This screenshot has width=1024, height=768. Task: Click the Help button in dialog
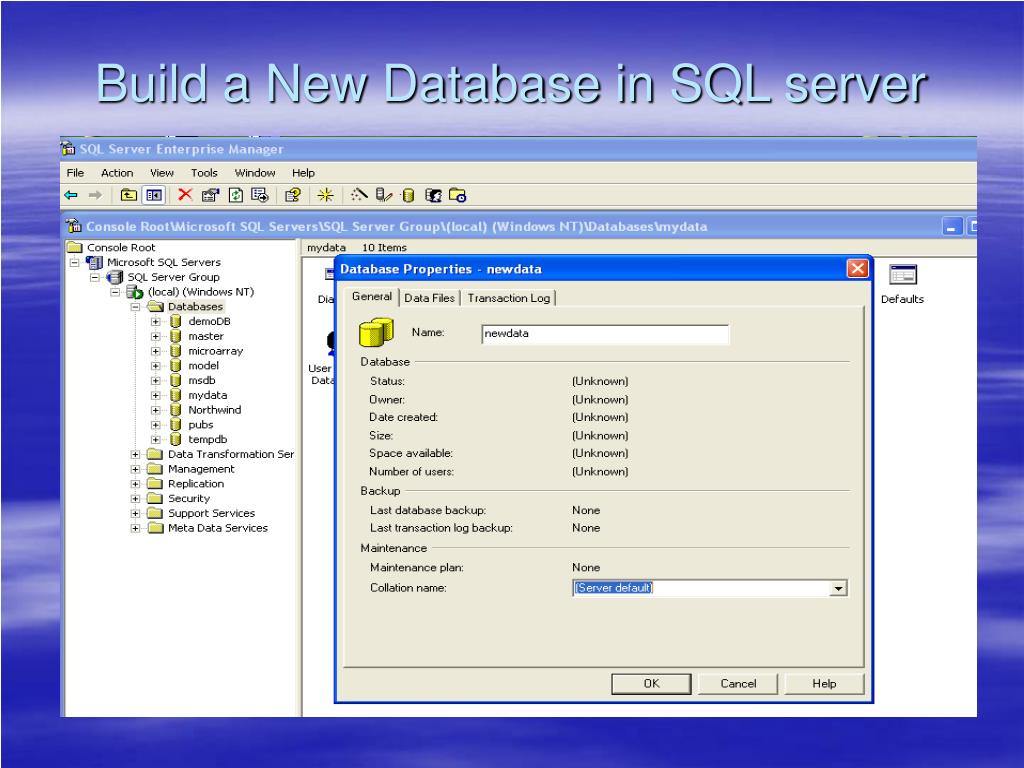(x=824, y=684)
